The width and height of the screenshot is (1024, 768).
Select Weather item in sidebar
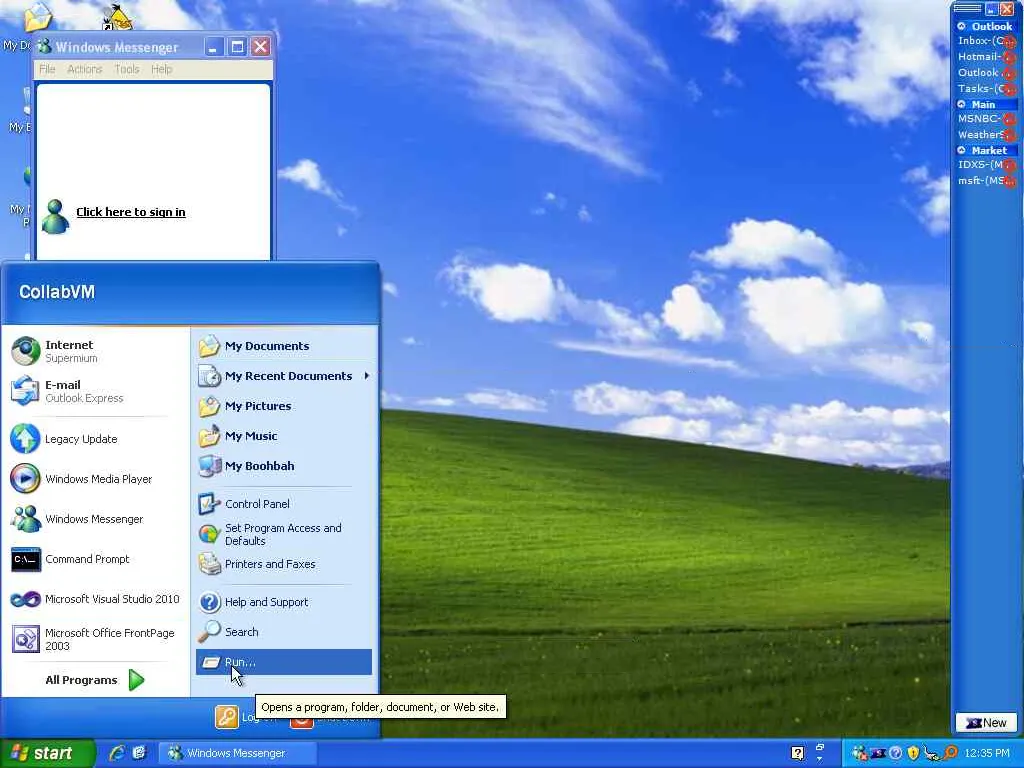tap(985, 135)
